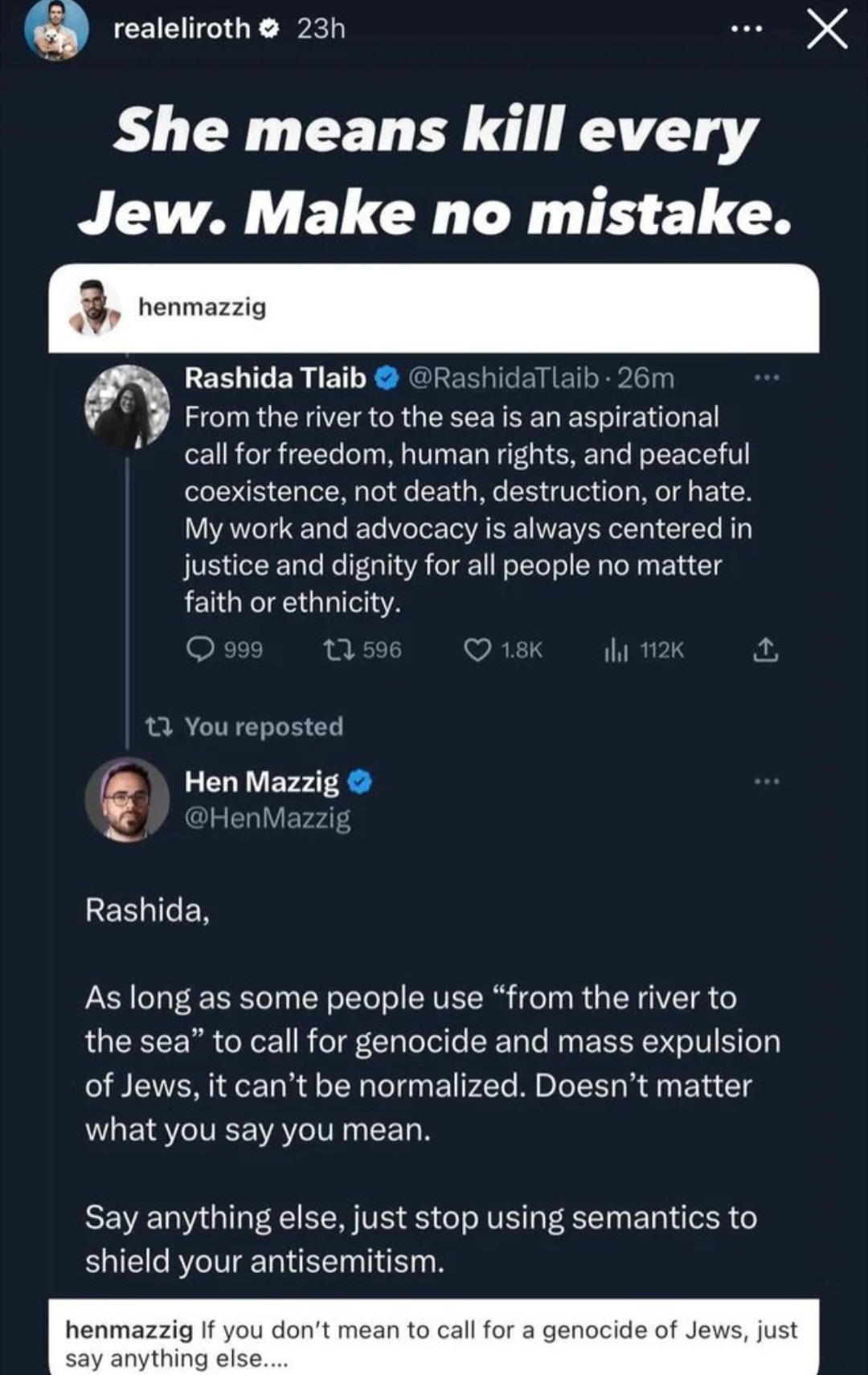The width and height of the screenshot is (868, 1375).
Task: View tweet analytics icon showing 112K
Action: [x=616, y=649]
